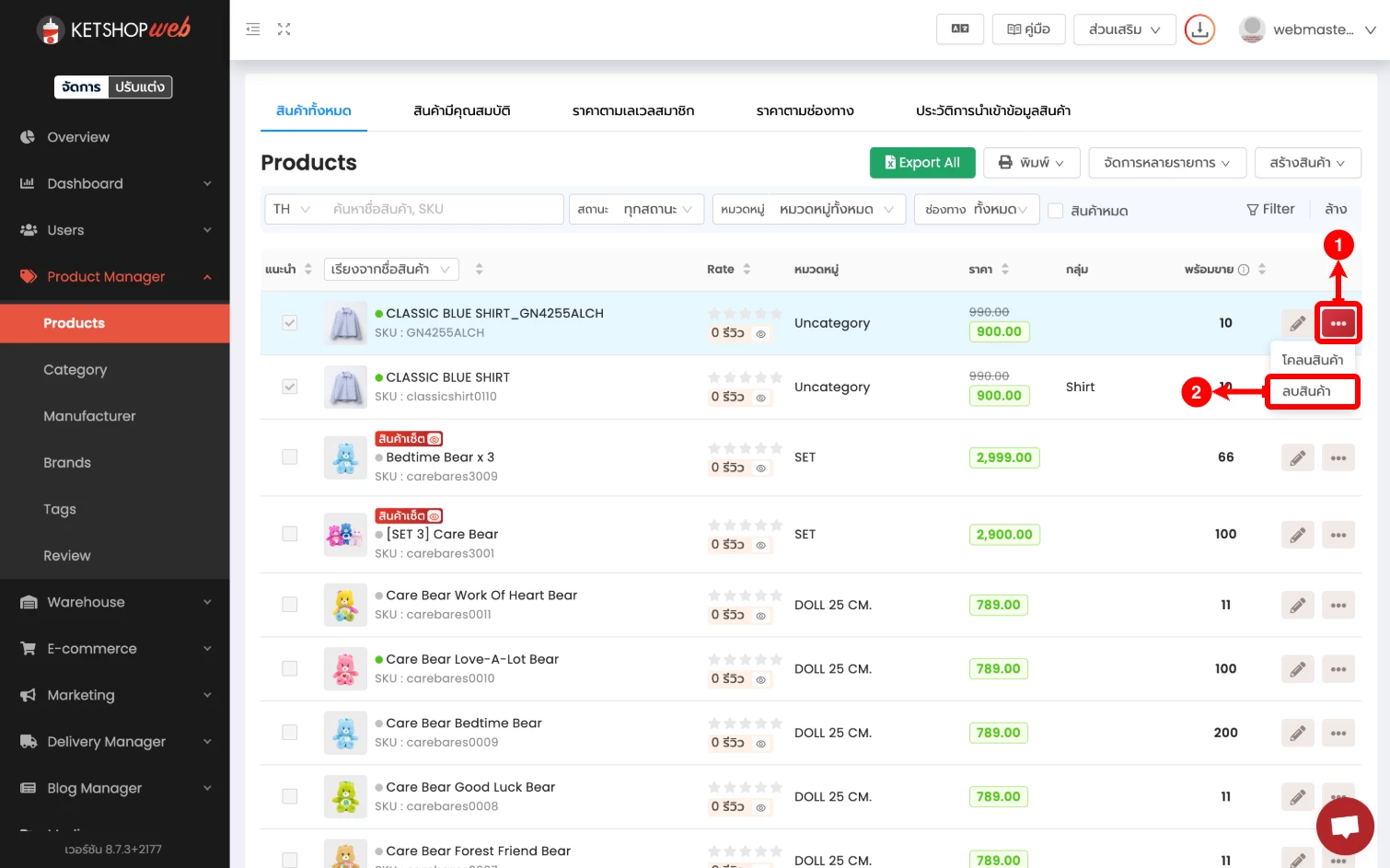This screenshot has height=868, width=1390.
Task: Edit Care Bear Love-A-Lot Bear with pencil
Action: click(1297, 669)
